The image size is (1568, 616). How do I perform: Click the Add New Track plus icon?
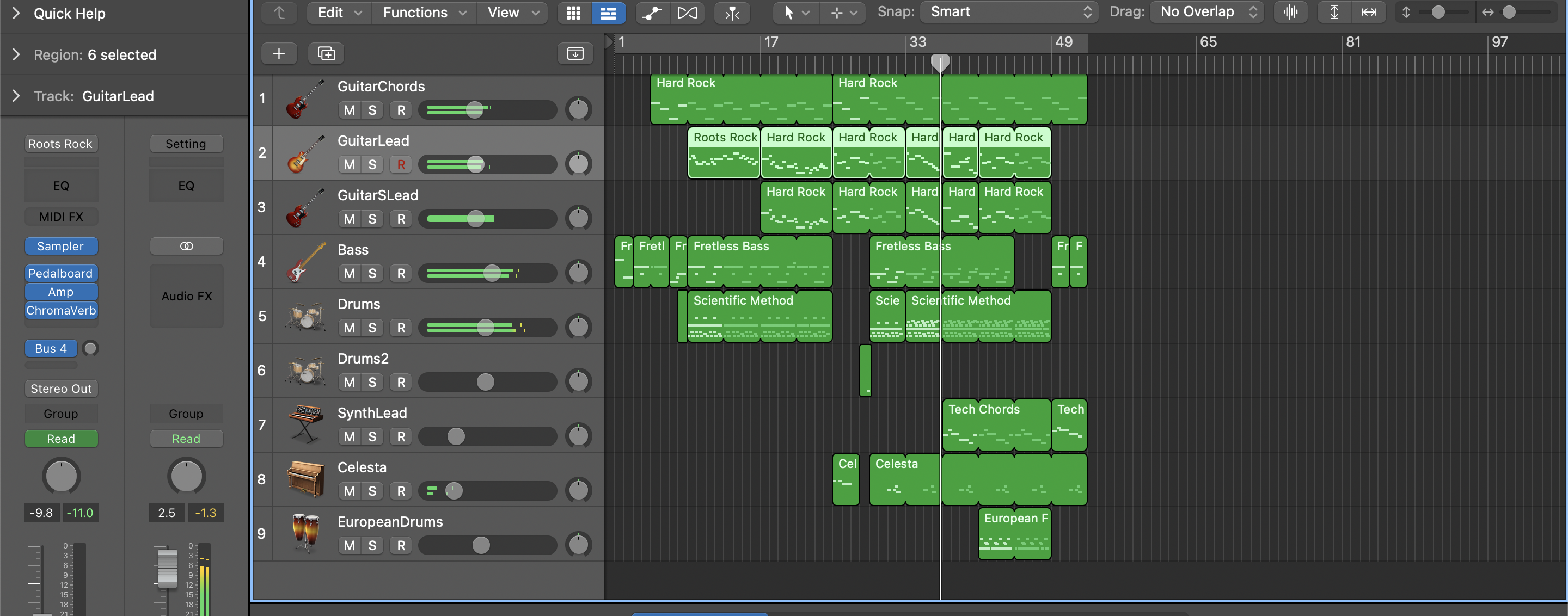[x=279, y=53]
